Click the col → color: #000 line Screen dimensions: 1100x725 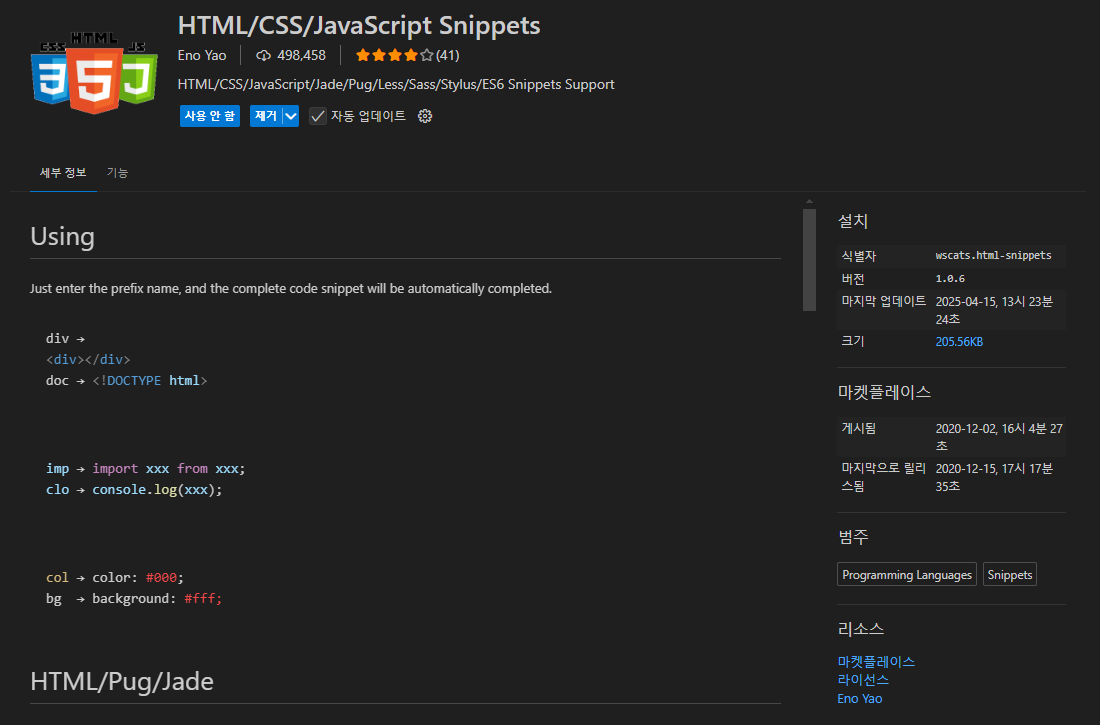coord(114,578)
